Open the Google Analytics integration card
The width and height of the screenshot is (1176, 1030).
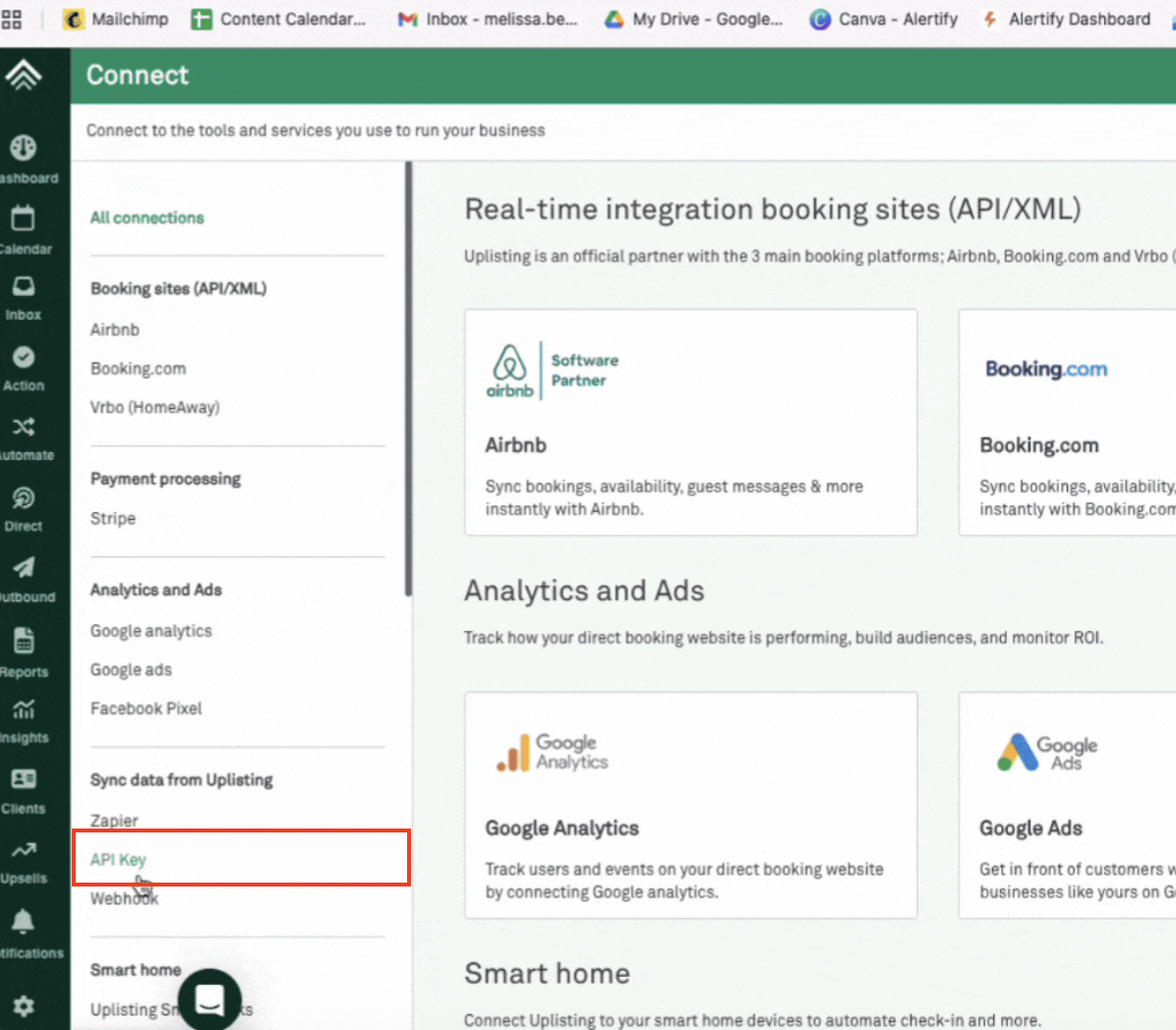click(690, 805)
